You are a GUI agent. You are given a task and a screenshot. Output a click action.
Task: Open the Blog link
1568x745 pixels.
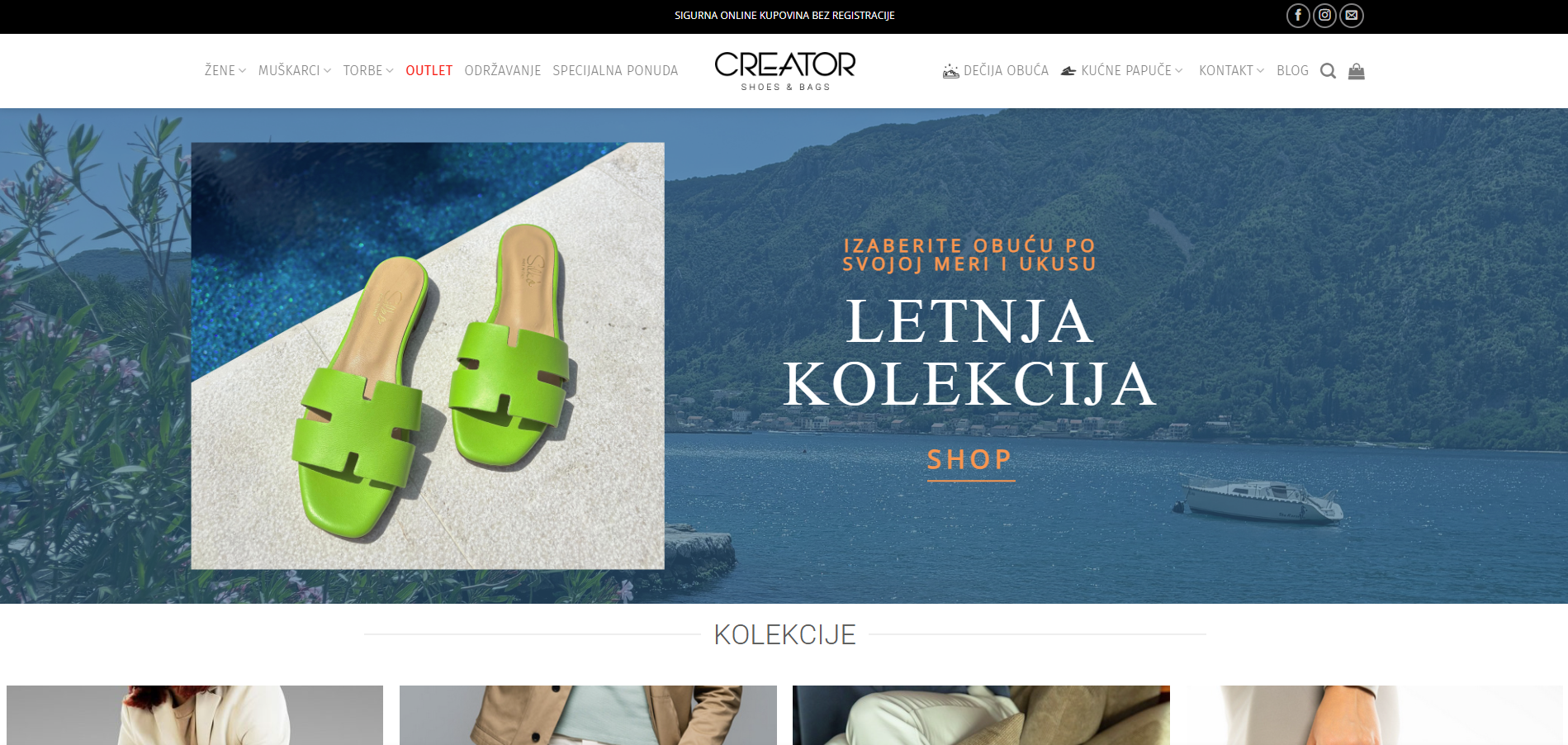coord(1292,71)
